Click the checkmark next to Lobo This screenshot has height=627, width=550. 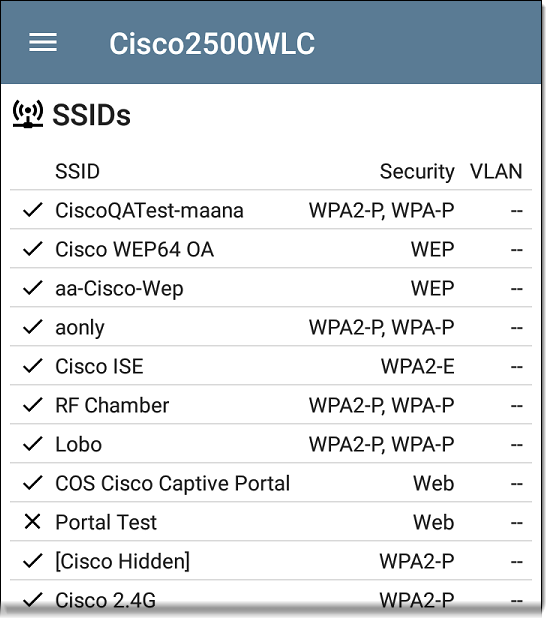pyautogui.click(x=32, y=444)
